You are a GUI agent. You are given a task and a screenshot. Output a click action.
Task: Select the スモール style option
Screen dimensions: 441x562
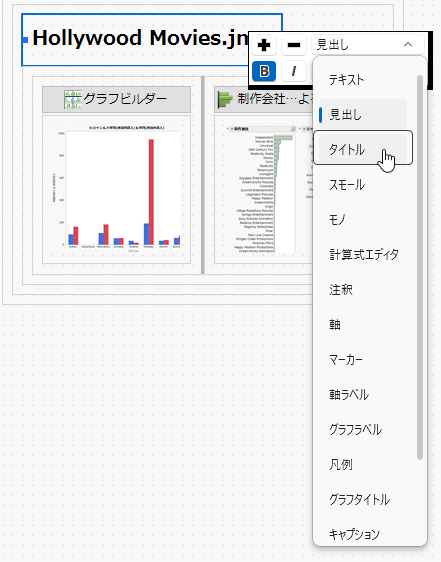click(x=363, y=185)
